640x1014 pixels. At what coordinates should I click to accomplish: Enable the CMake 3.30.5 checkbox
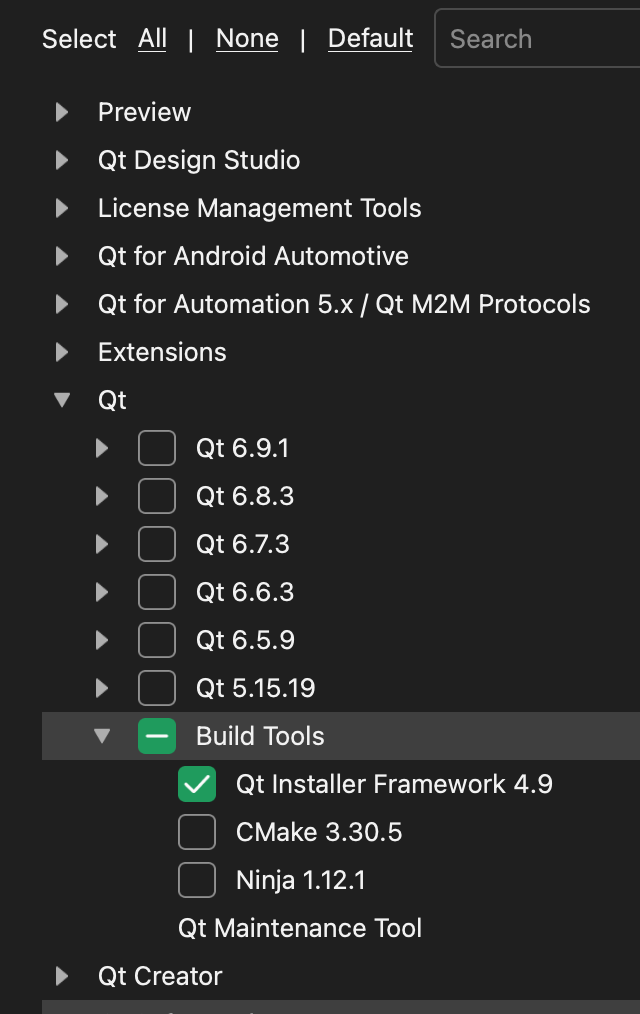[x=197, y=832]
